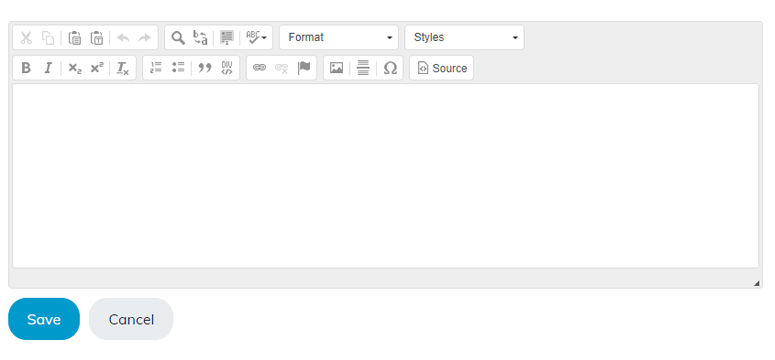The width and height of the screenshot is (775, 360).
Task: Toggle Subscript formatting
Action: coord(75,68)
